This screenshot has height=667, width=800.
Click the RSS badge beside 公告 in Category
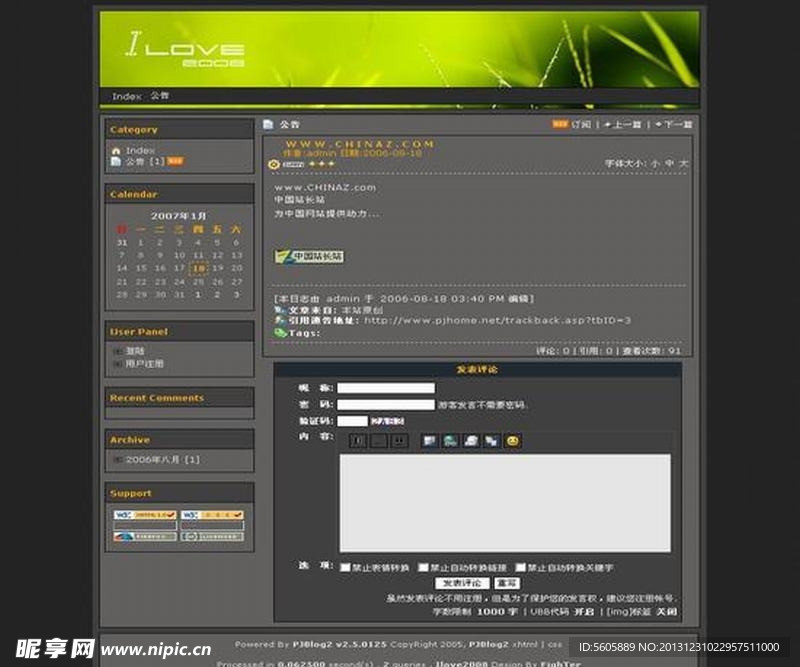point(175,161)
